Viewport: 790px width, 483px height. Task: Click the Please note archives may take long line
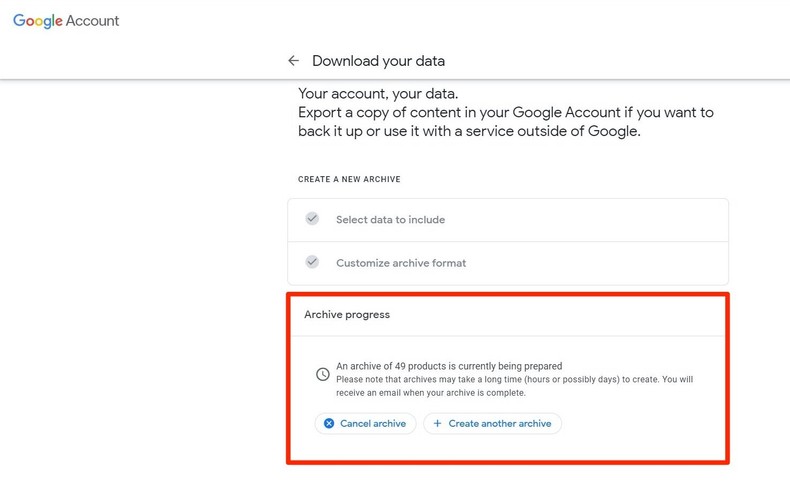click(x=514, y=380)
